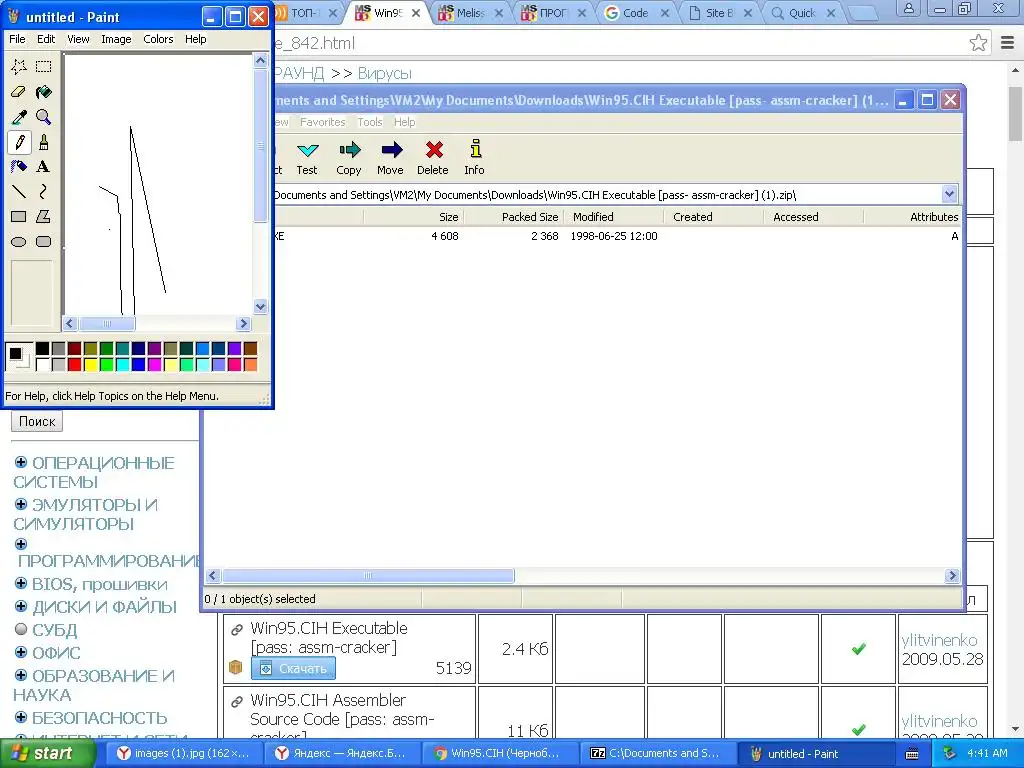Open the СУБД category link
The image size is (1024, 768).
54,630
